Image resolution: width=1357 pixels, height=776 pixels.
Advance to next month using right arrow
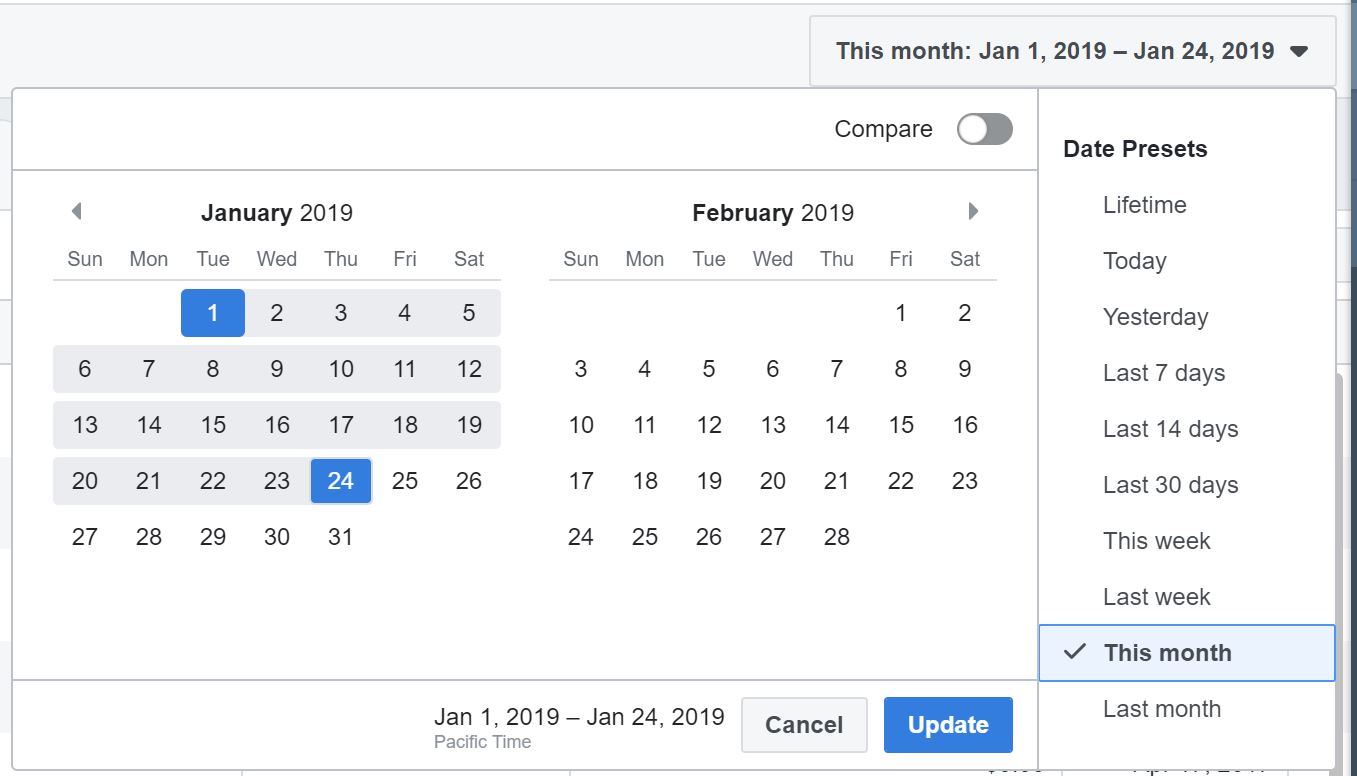[x=973, y=211]
